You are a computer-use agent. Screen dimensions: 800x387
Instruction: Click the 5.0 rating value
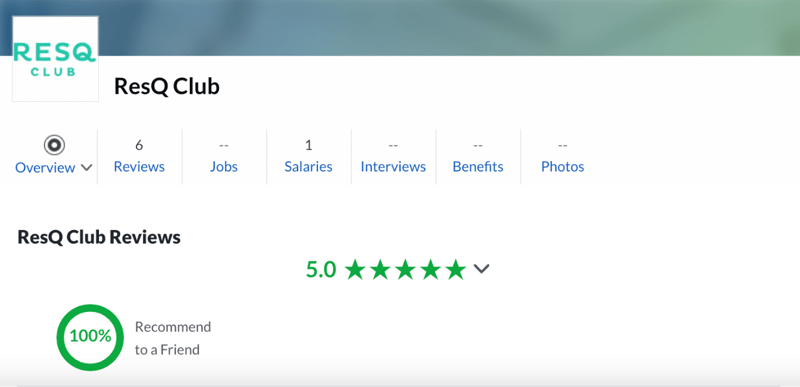click(x=321, y=270)
